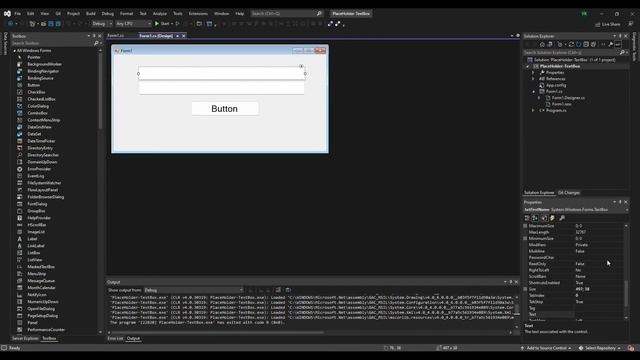
Task: Click the Alphabetical sort icon in Properties panel
Action: tap(535, 218)
